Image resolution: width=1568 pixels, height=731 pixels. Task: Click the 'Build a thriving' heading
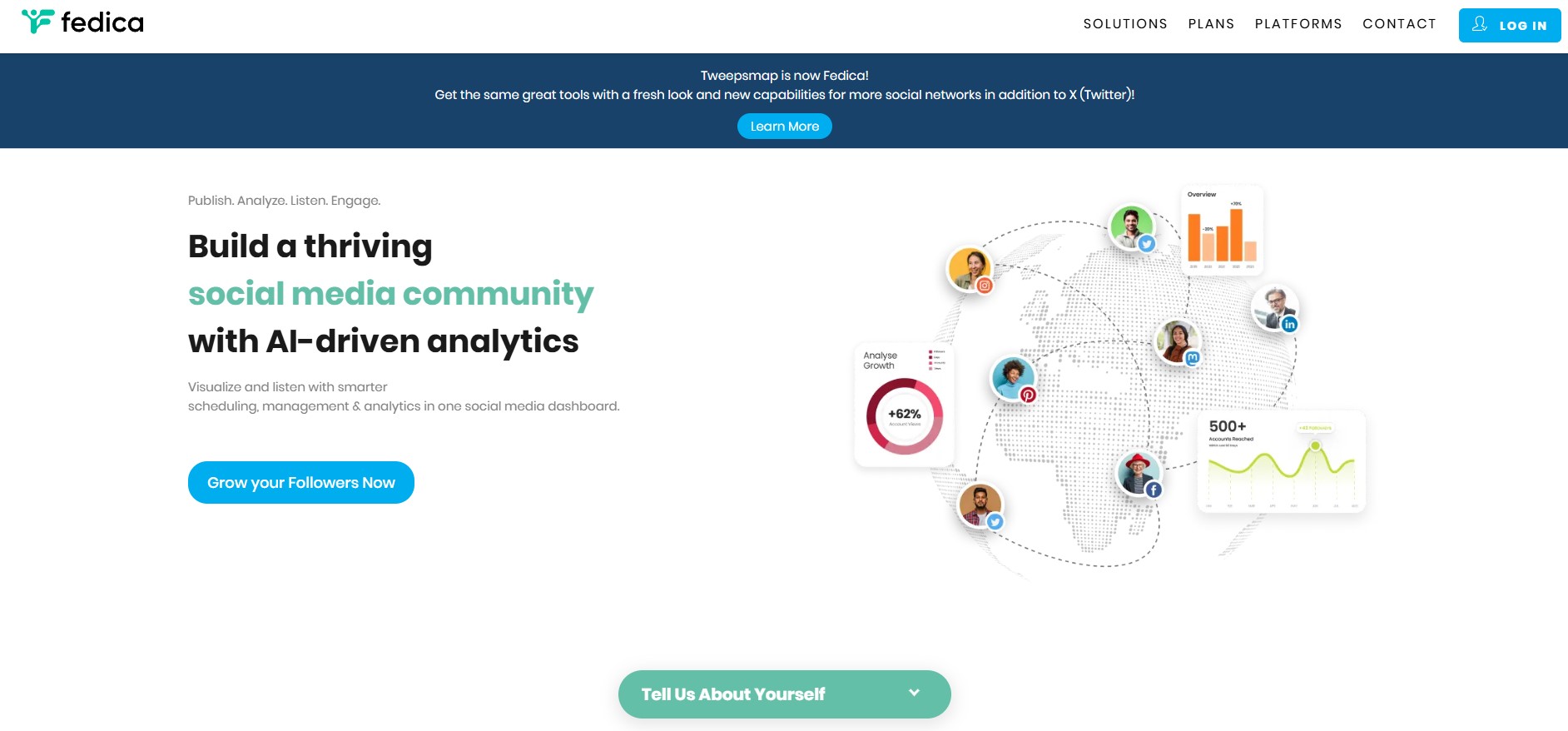tap(310, 246)
